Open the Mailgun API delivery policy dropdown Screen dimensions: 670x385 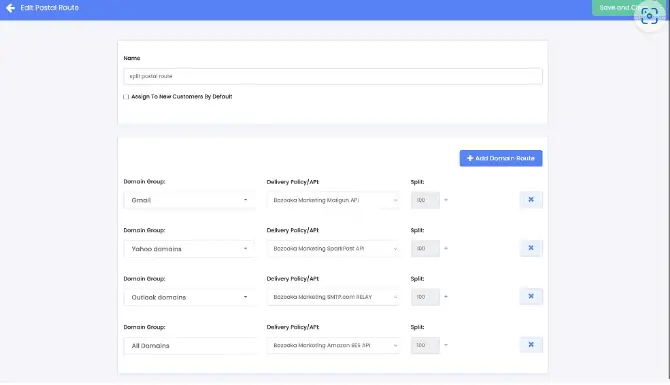(333, 200)
